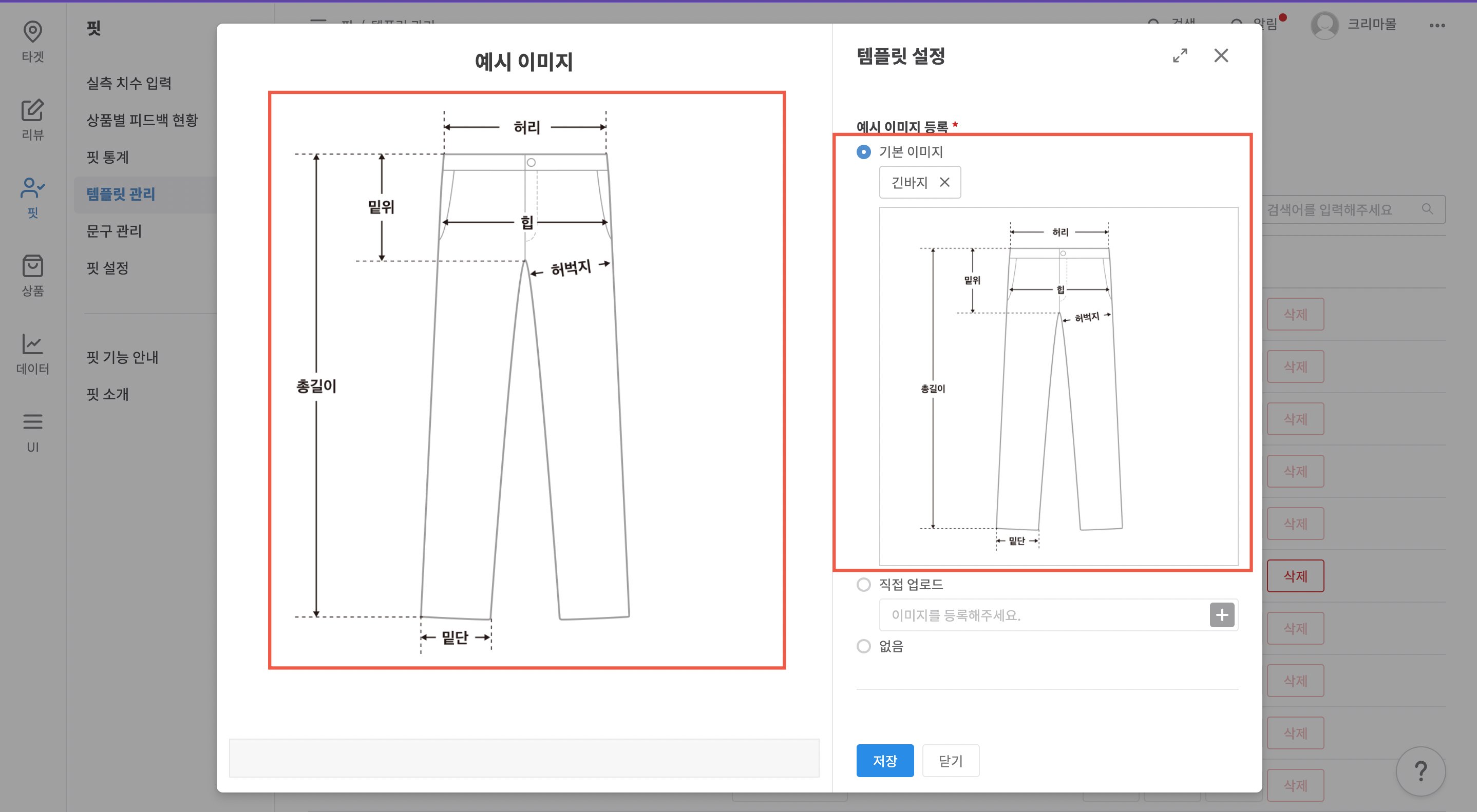The height and width of the screenshot is (812, 1477).
Task: Expand the template settings to fullscreen
Action: (1180, 55)
